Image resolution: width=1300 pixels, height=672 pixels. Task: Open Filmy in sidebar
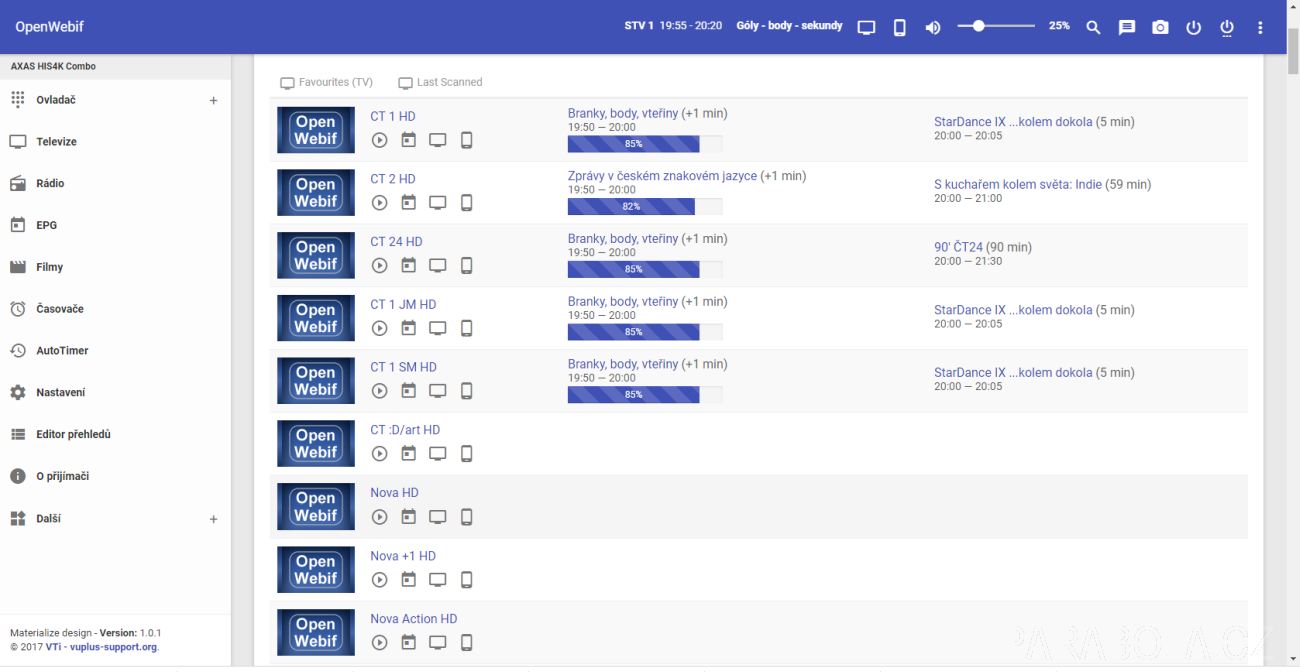pyautogui.click(x=115, y=267)
